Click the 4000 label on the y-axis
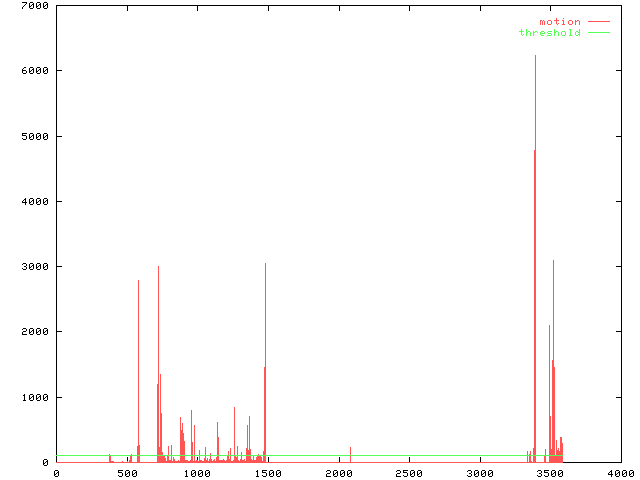Viewport: 640px width, 480px height. pyautogui.click(x=35, y=201)
